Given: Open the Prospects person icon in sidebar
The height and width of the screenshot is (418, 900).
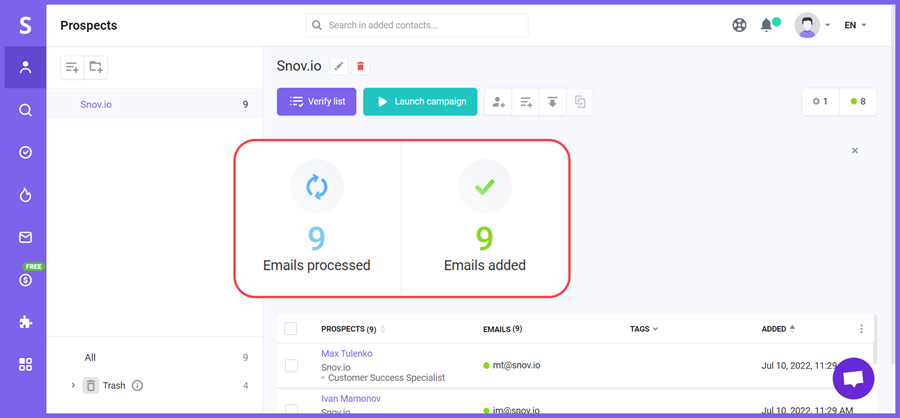Looking at the screenshot, I should click(x=25, y=67).
